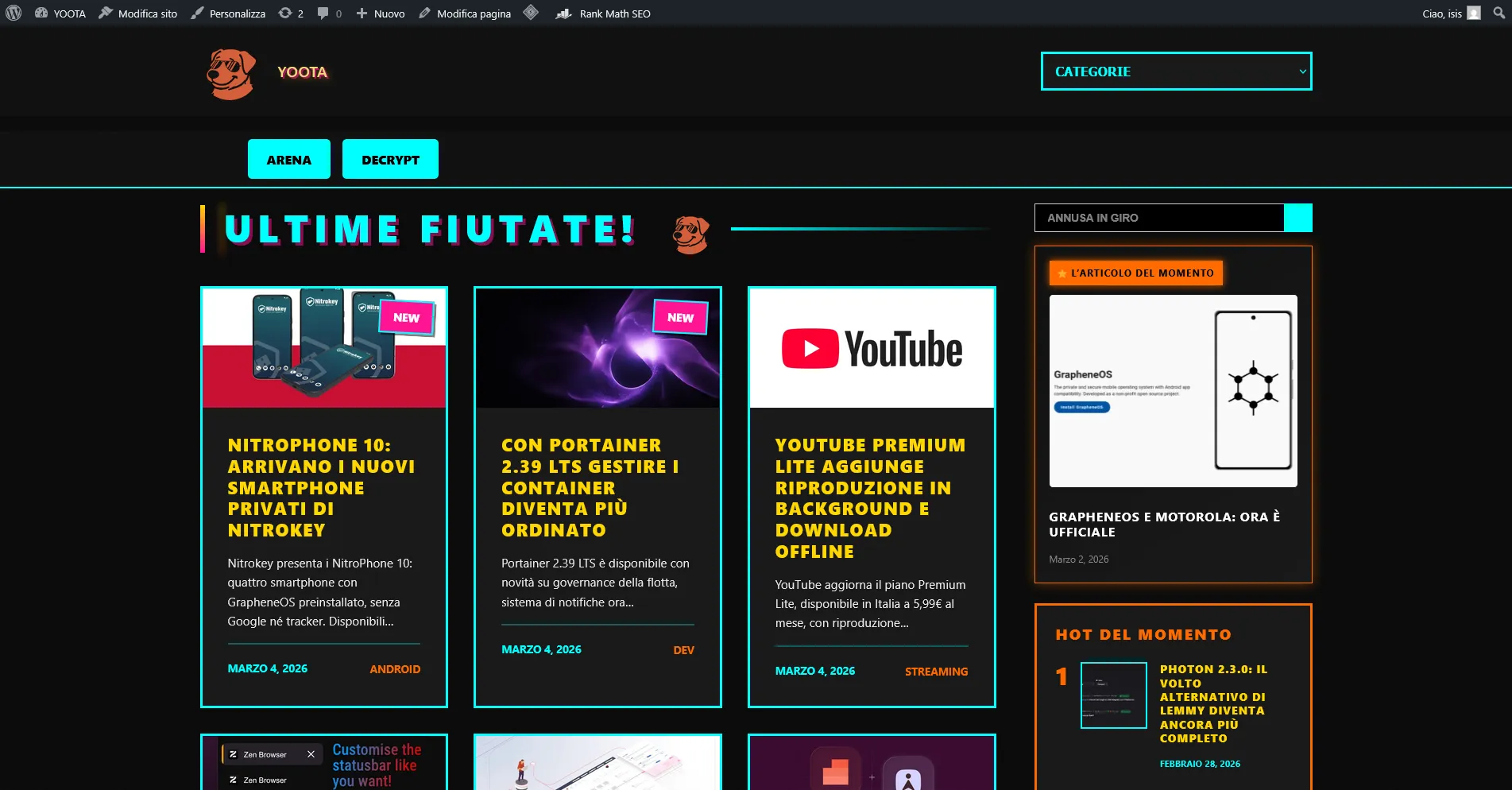Open the YOOTA site dashboard menu
Image resolution: width=1512 pixels, height=790 pixels.
(60, 14)
